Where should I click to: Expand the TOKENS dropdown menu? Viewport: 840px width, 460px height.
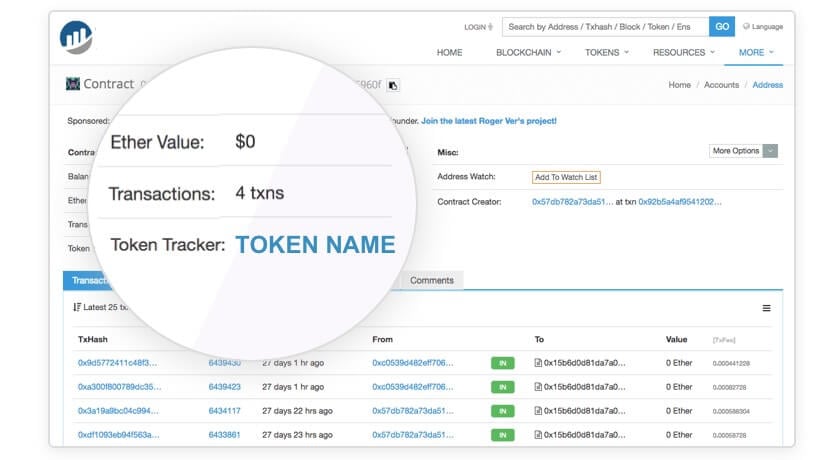click(x=606, y=52)
